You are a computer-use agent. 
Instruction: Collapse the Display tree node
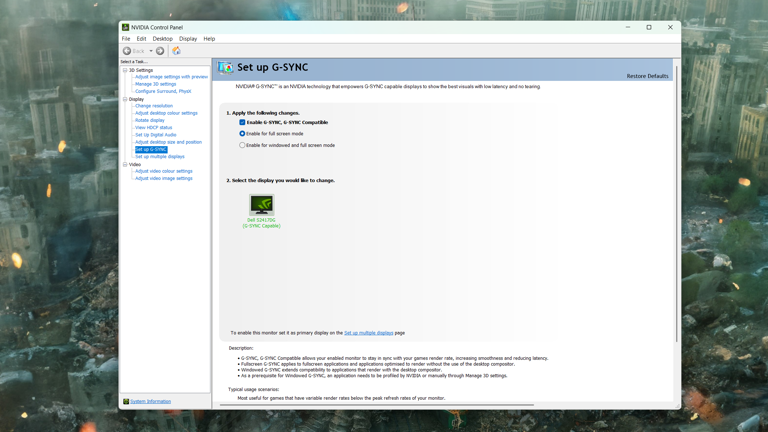125,99
